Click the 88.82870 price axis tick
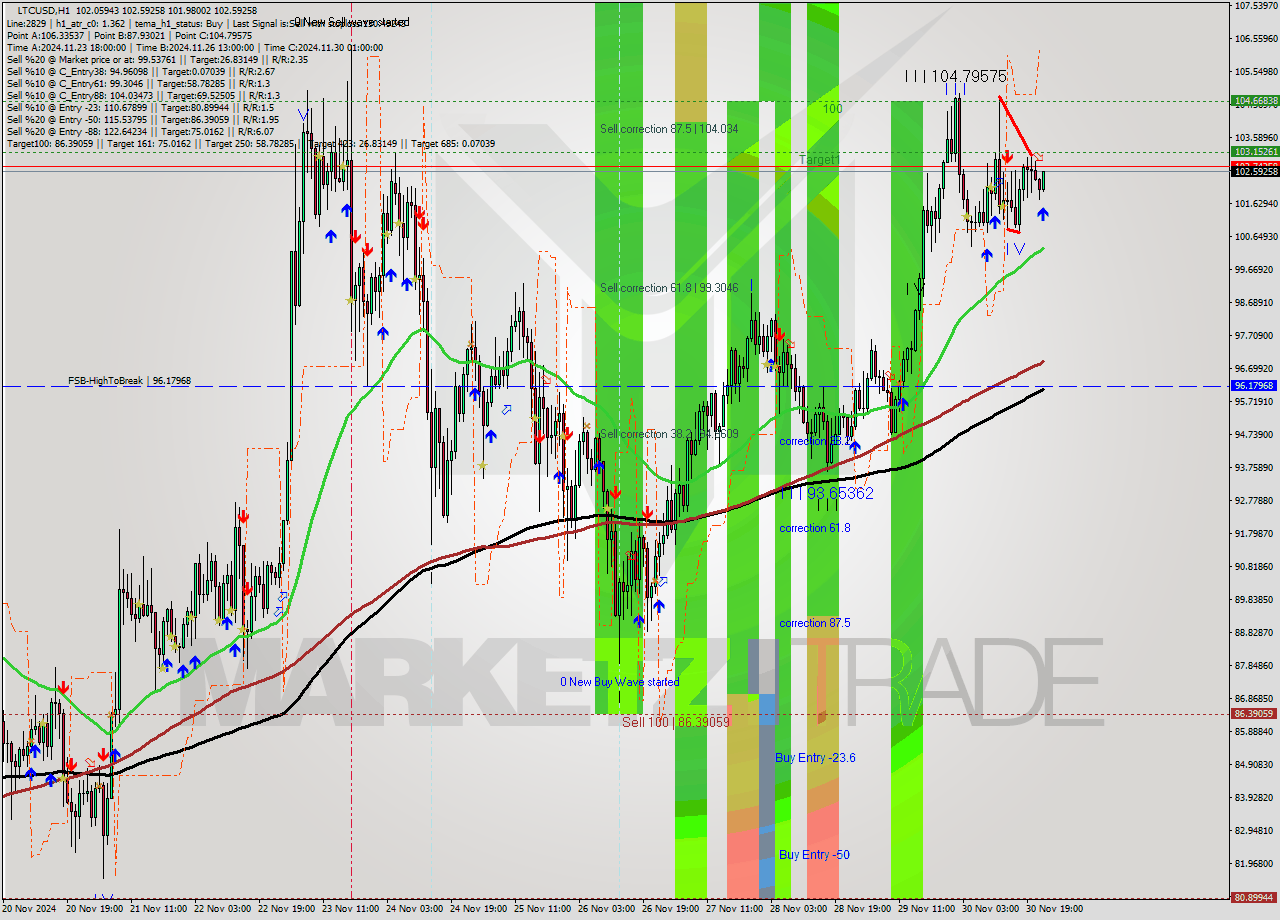 pos(1255,633)
